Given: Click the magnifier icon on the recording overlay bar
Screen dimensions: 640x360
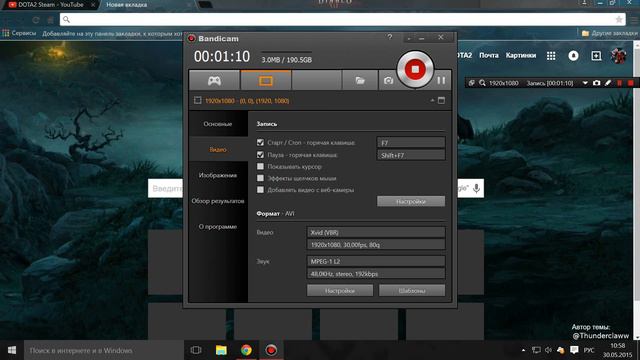Looking at the screenshot, I should coord(482,83).
